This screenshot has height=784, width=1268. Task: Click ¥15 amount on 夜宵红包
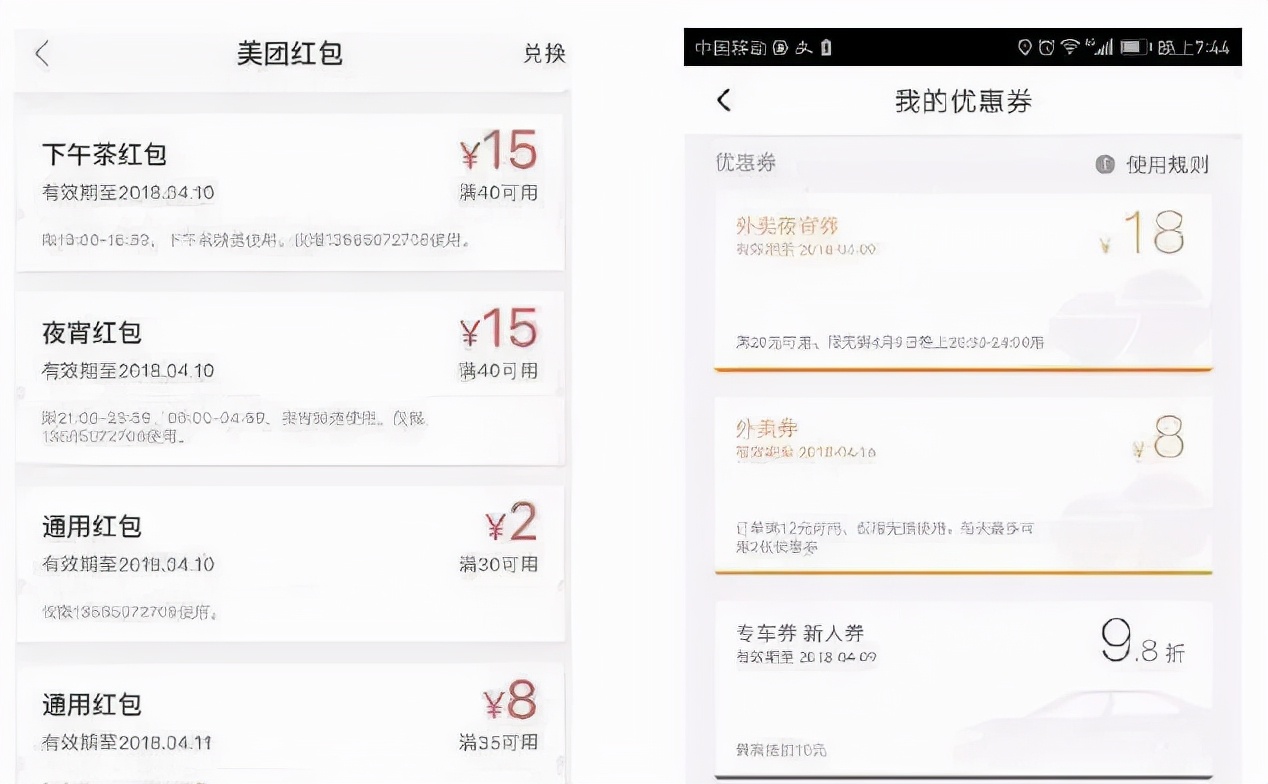point(498,328)
